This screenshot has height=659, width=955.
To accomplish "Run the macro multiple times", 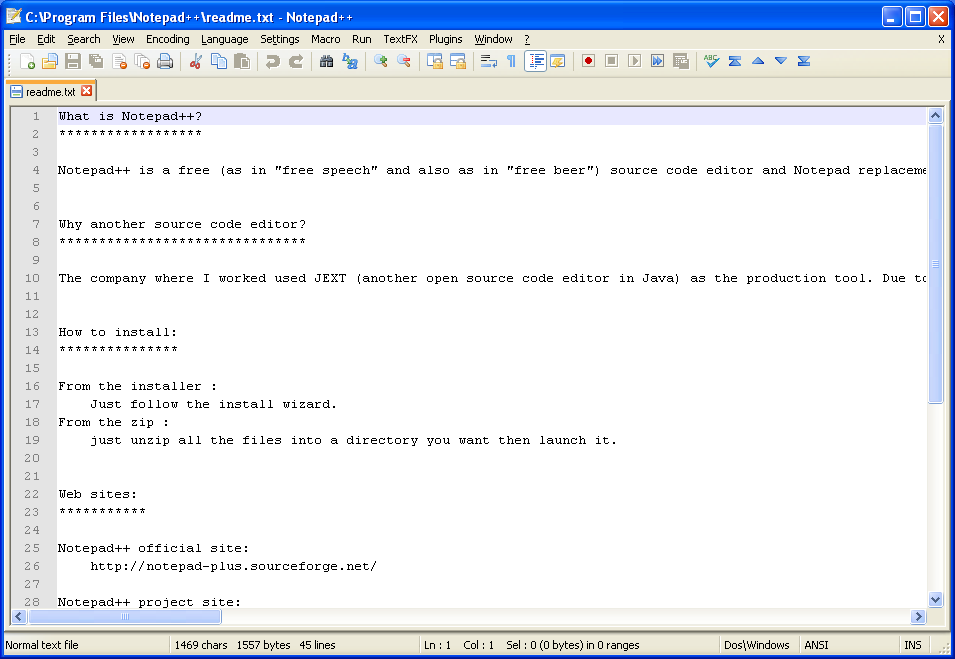I will (657, 60).
